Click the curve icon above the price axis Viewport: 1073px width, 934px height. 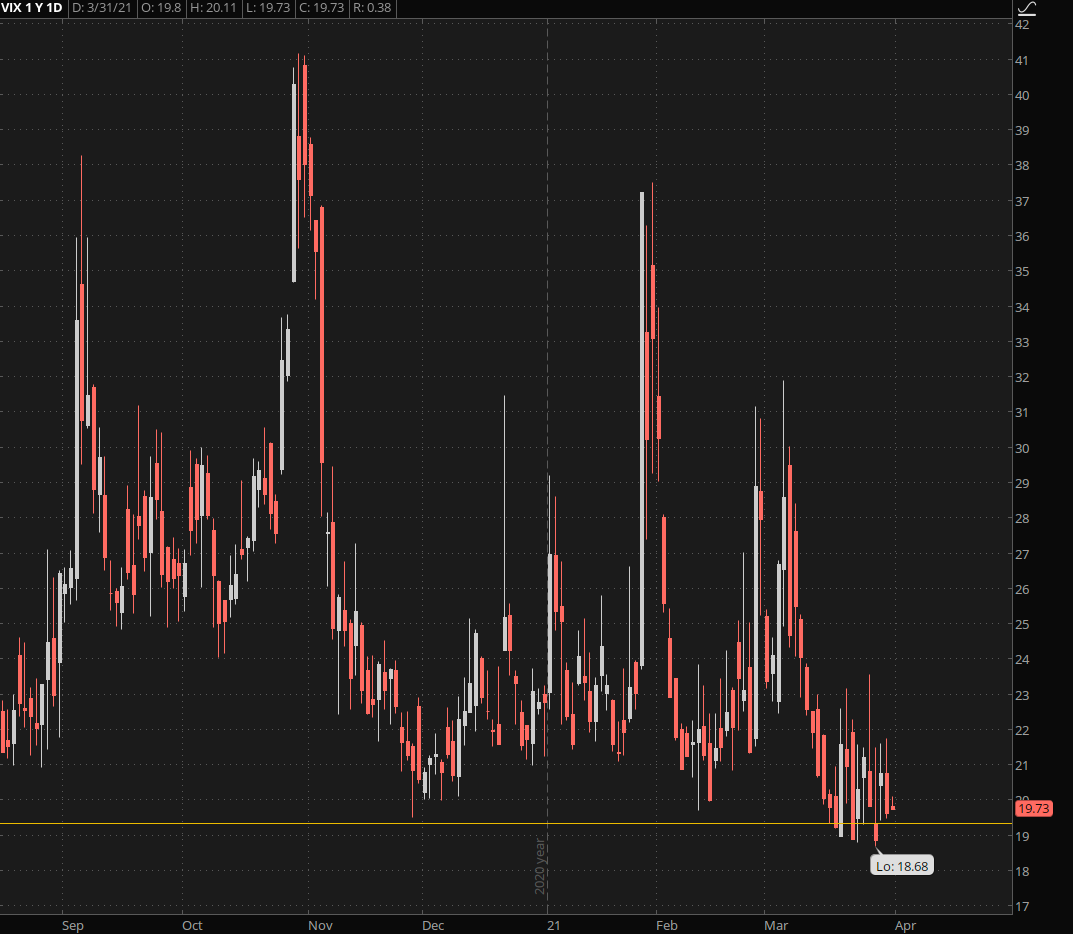click(1026, 9)
